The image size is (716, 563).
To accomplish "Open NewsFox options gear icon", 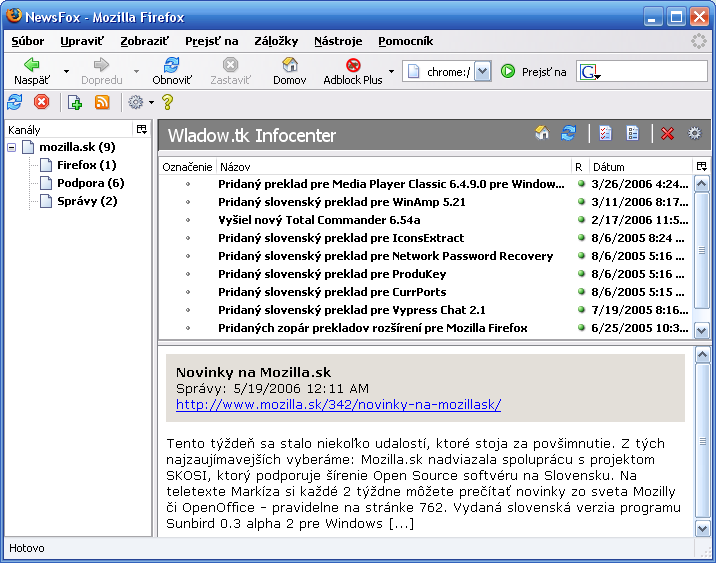I will [x=135, y=102].
